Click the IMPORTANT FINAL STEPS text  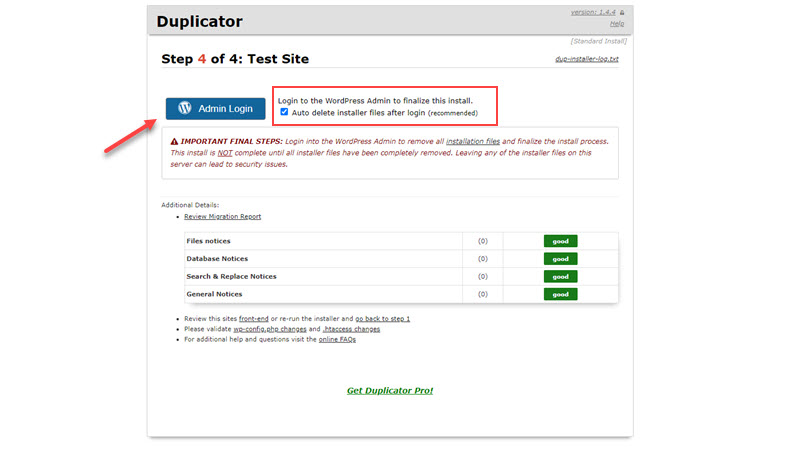pyautogui.click(x=231, y=141)
